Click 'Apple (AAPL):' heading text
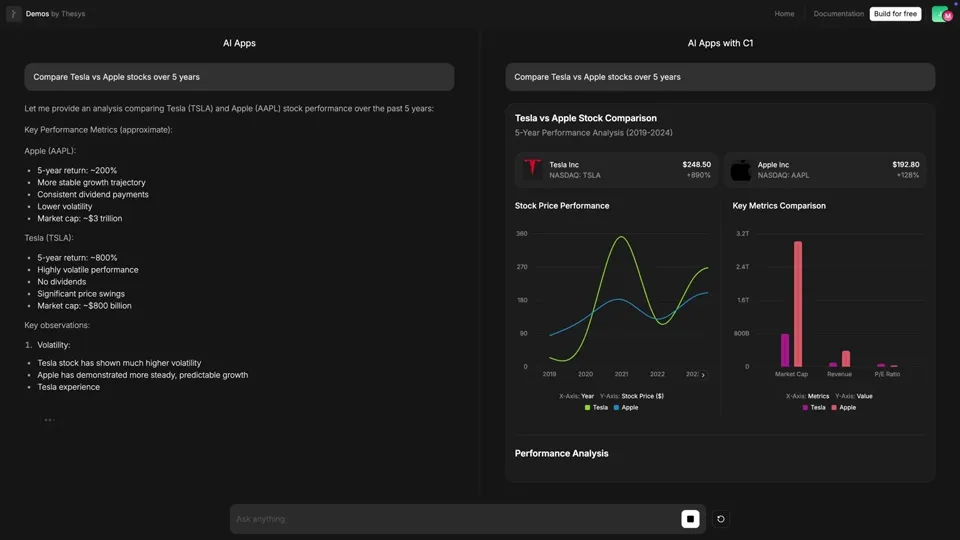 pyautogui.click(x=50, y=151)
